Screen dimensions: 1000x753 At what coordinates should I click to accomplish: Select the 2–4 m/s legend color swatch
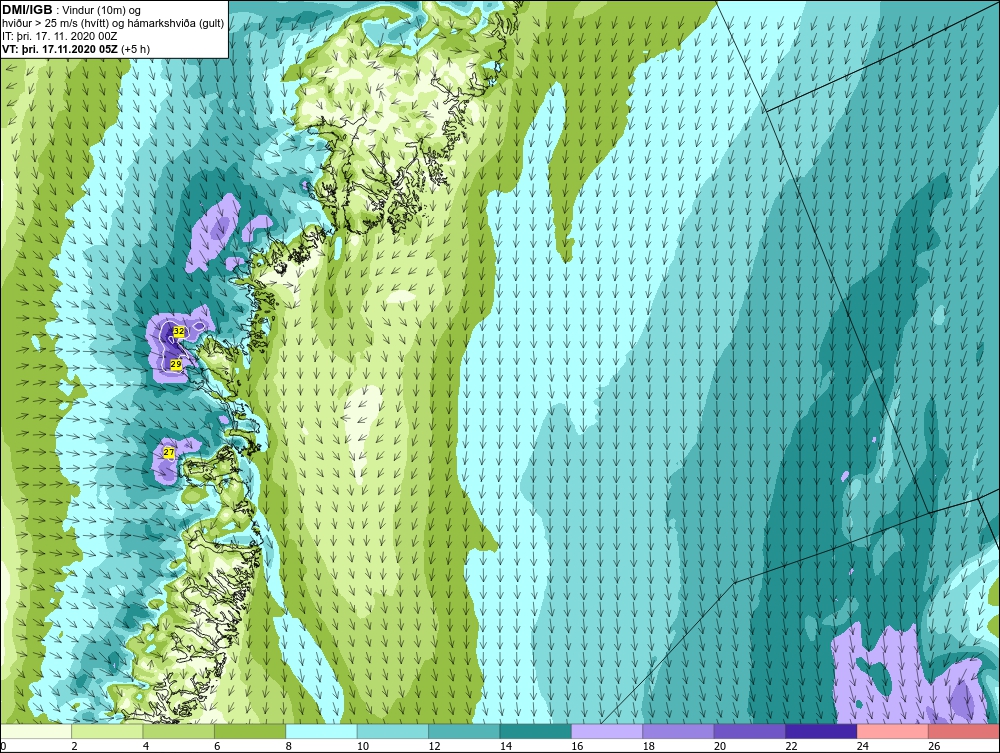[107, 731]
